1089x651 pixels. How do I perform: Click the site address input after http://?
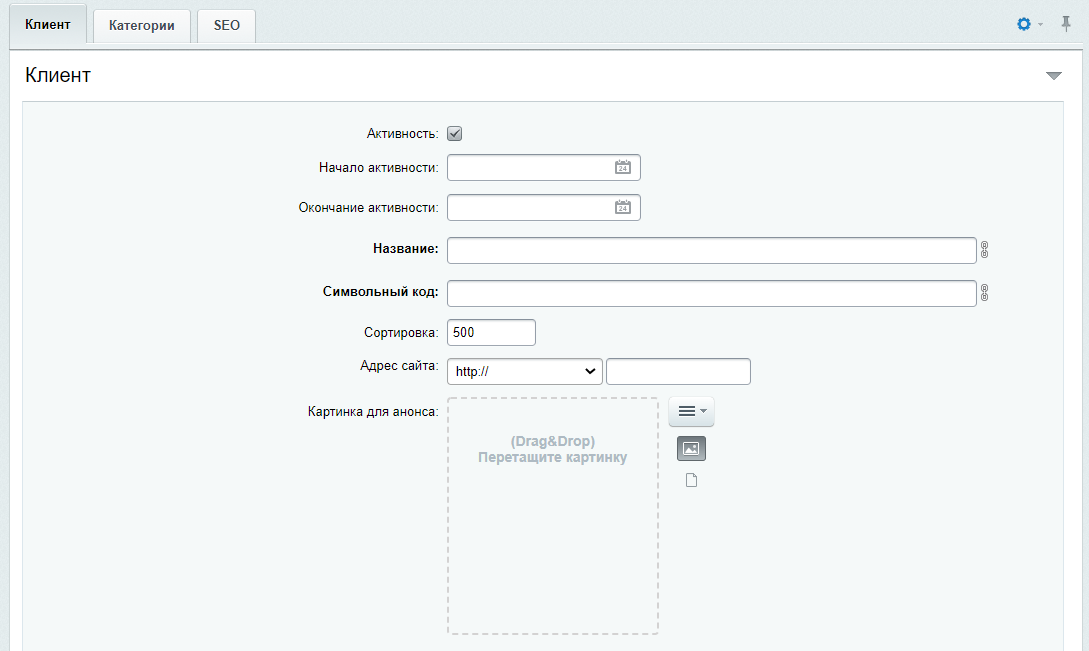point(678,371)
